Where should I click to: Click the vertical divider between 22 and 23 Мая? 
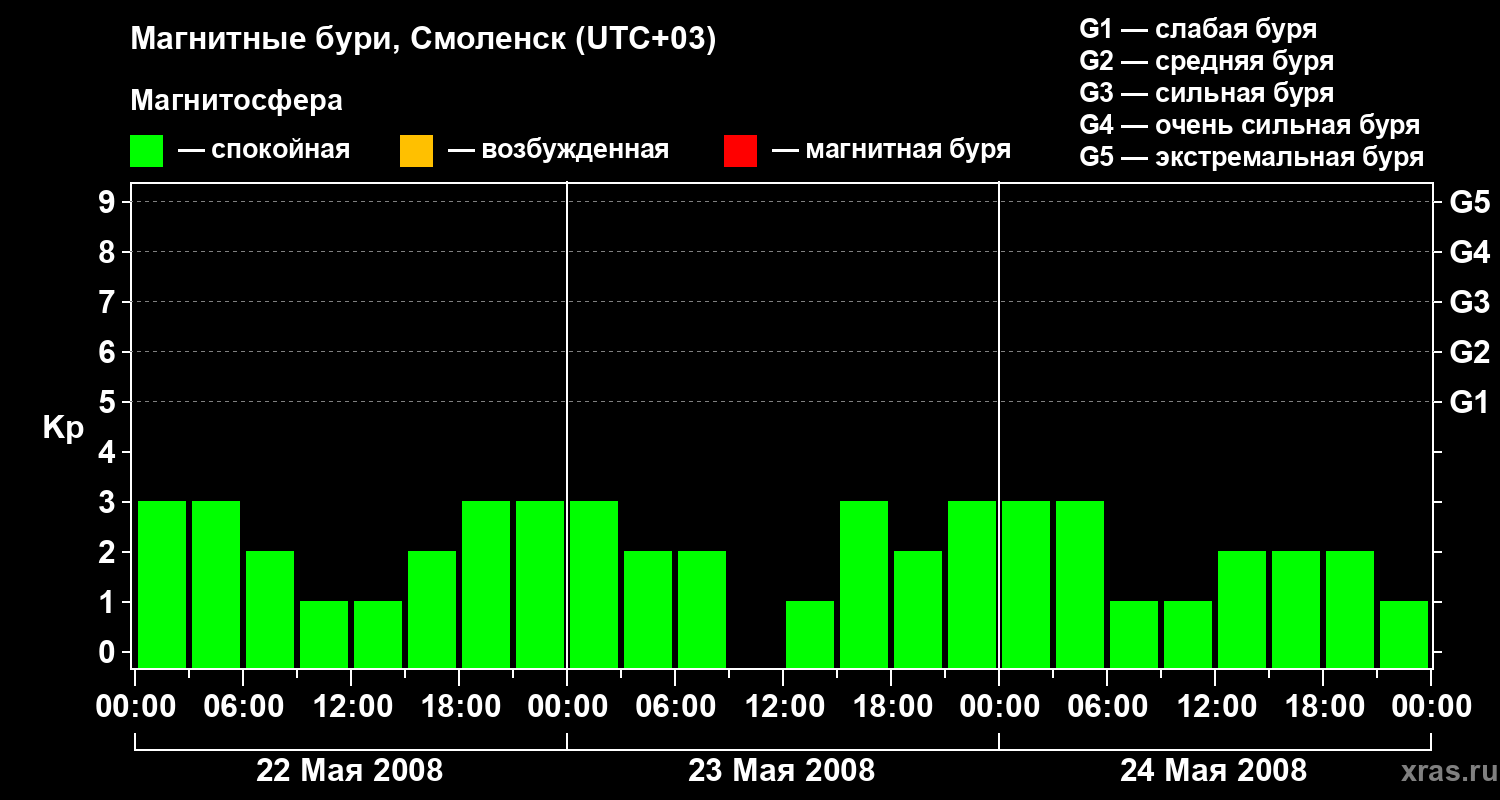click(567, 425)
